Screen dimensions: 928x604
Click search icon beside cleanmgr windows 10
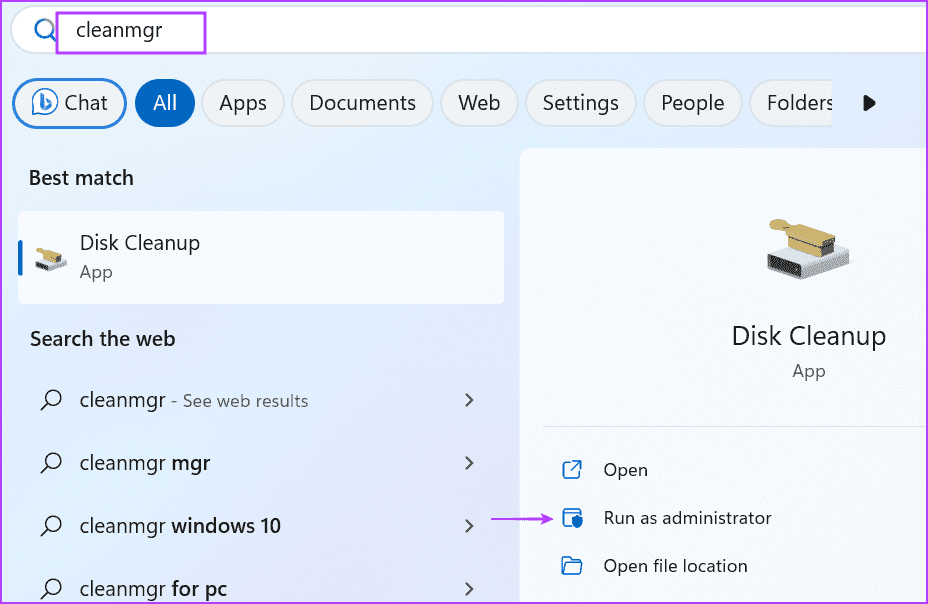51,526
